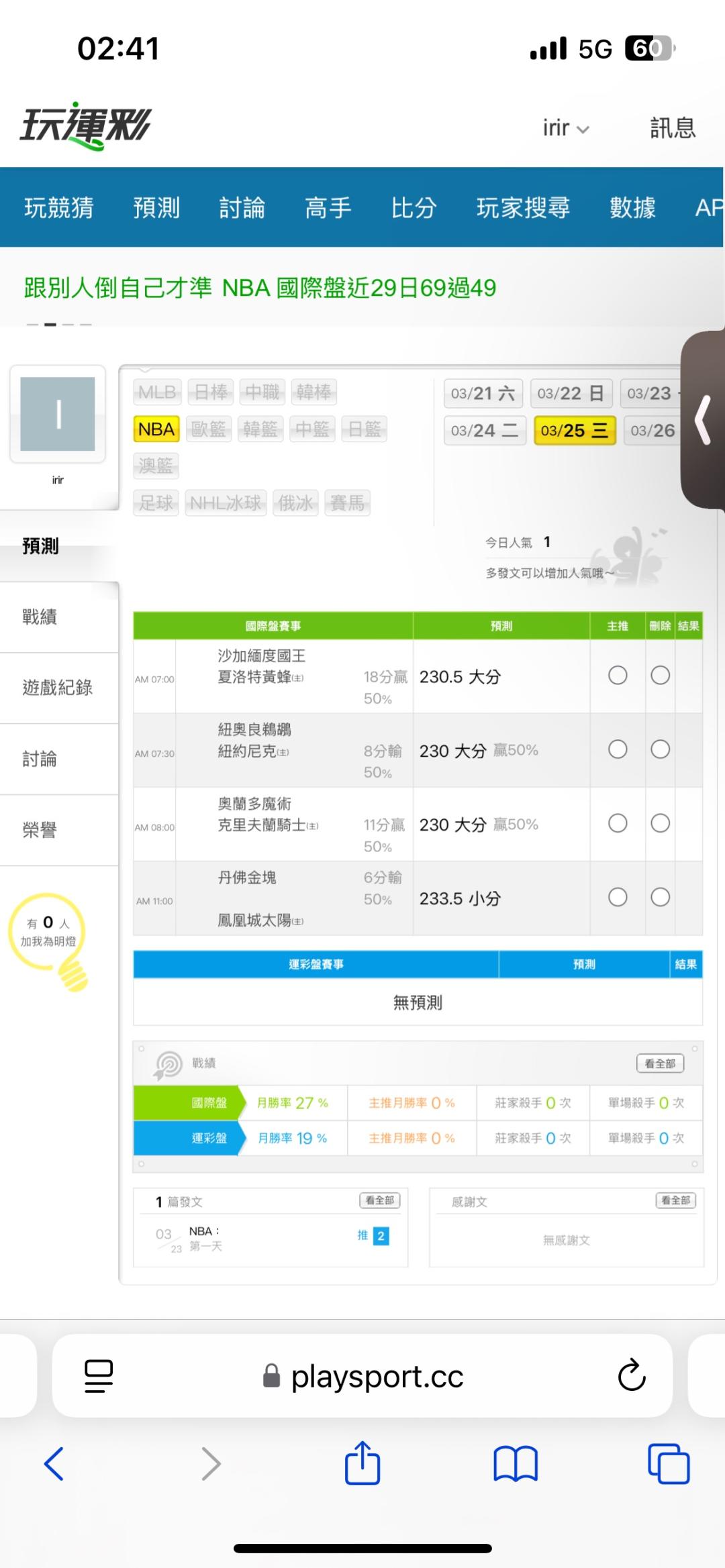
Task: Choose date 03/21 六
Action: pyautogui.click(x=483, y=393)
